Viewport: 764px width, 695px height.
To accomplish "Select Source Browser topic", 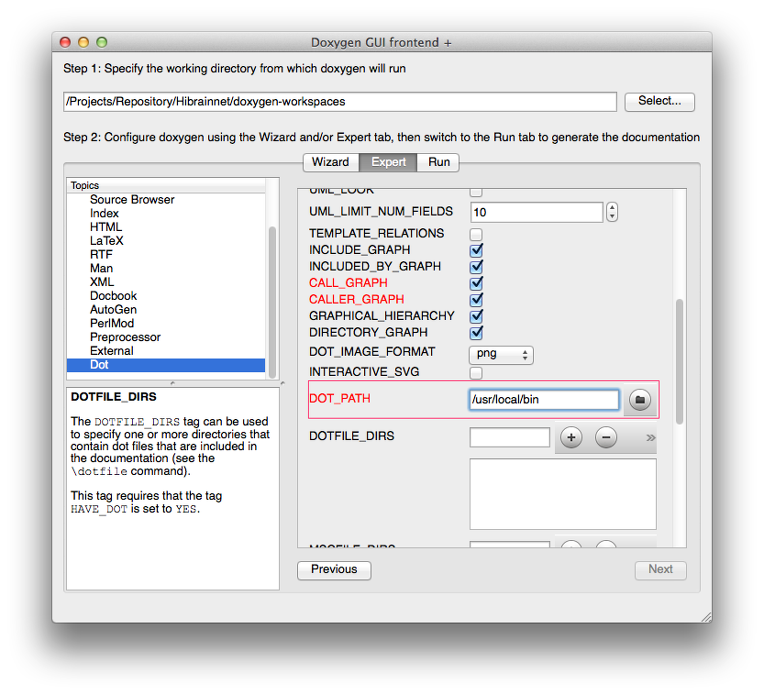I will tap(132, 200).
